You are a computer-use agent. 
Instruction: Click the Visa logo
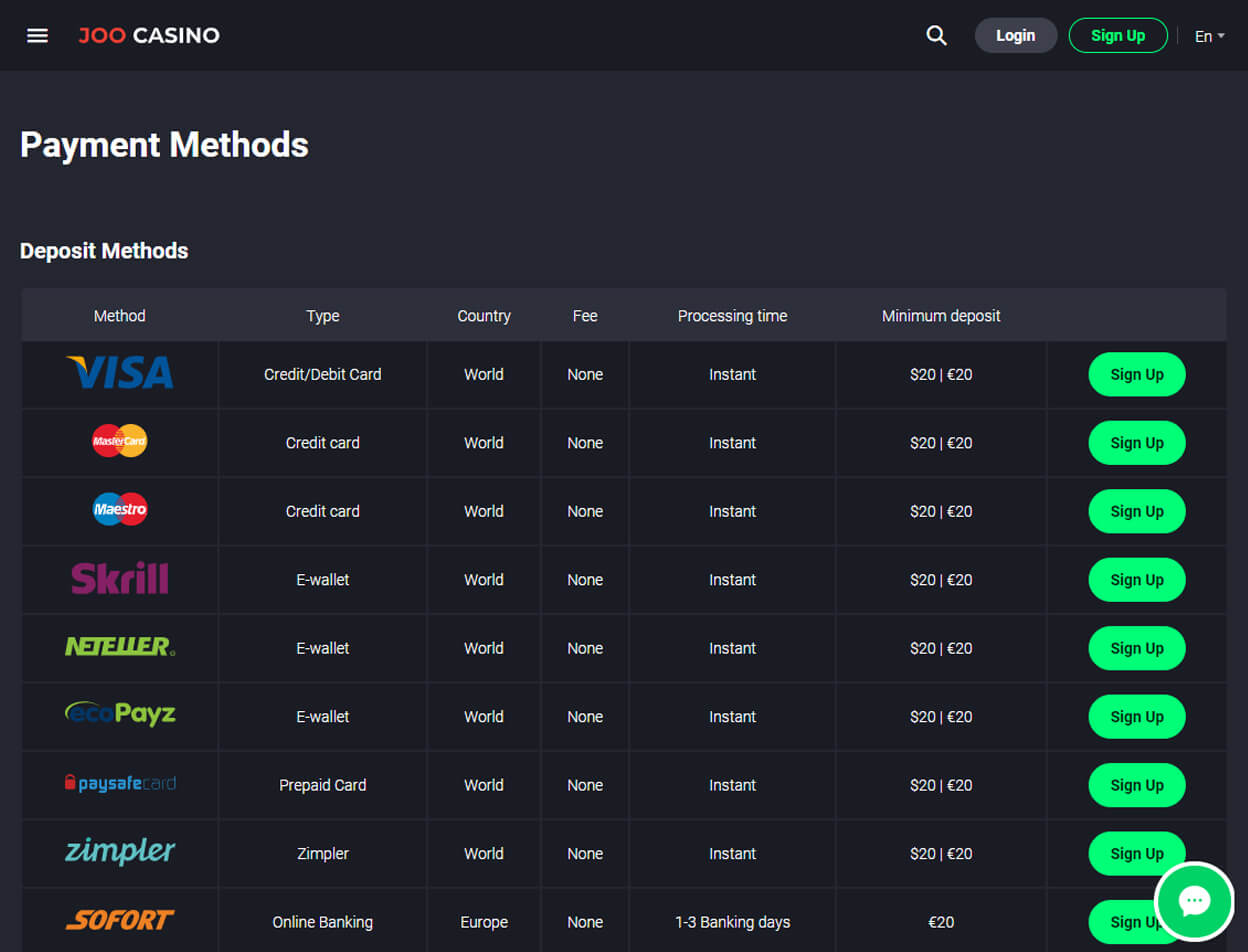[120, 373]
